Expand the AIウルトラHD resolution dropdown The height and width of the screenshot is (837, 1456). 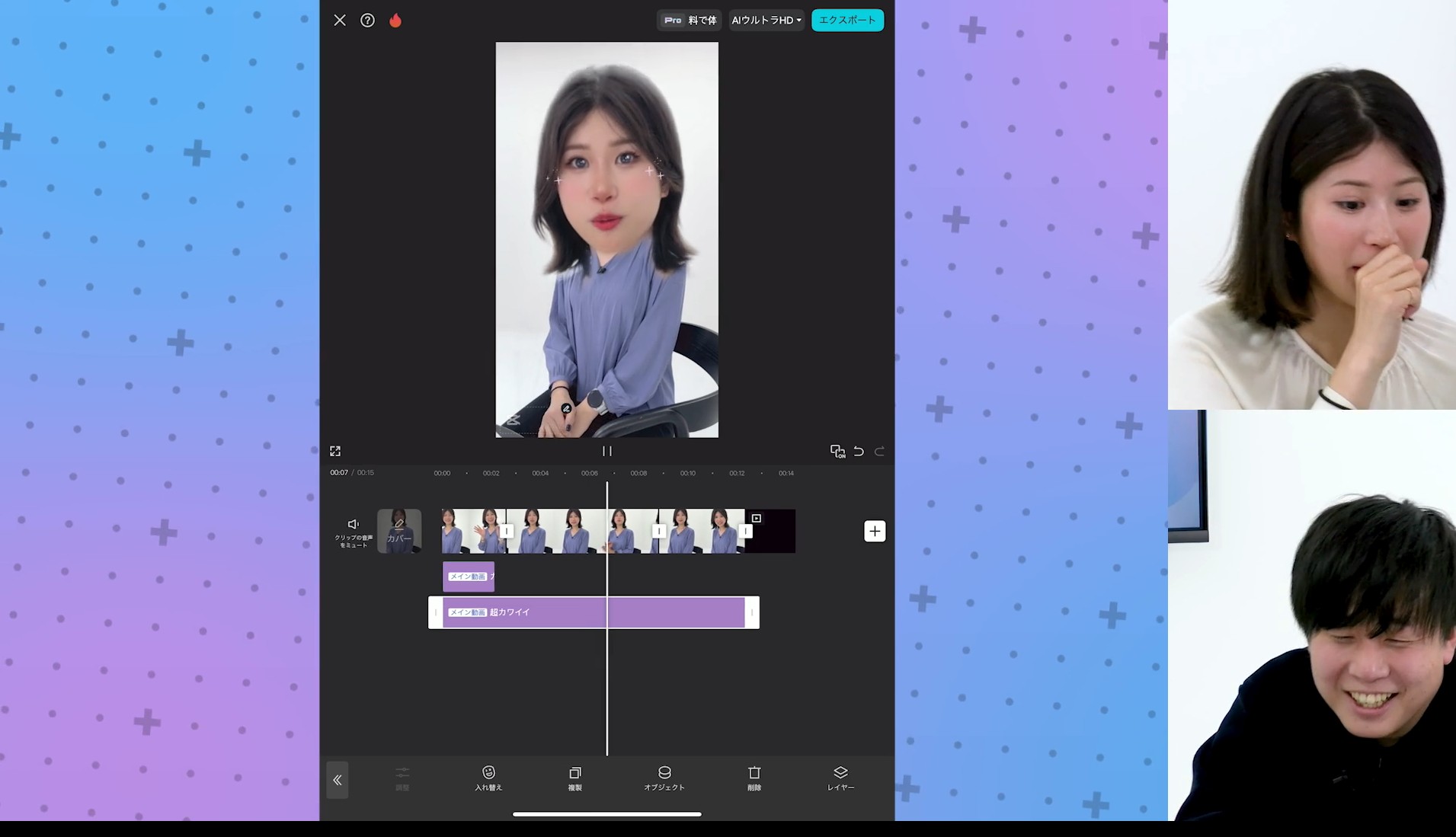click(766, 21)
